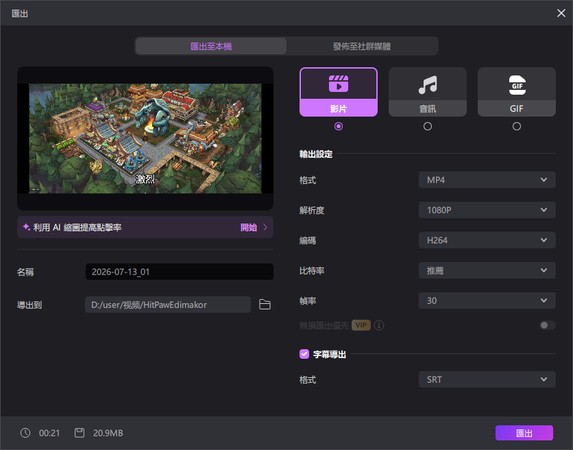
Task: Click the 導出到 path field
Action: coord(168,305)
